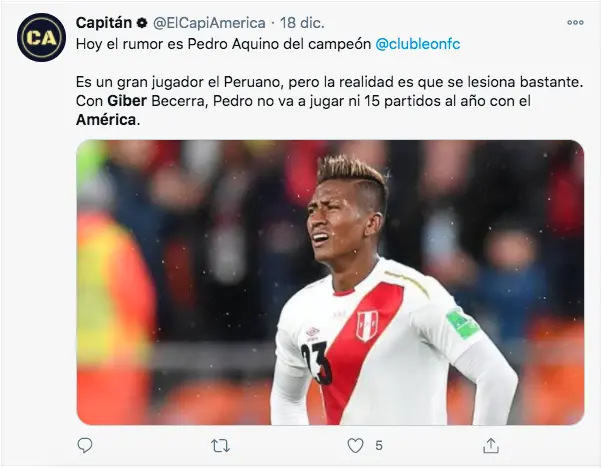Like the tweet with the heart icon
601x468 pixels.
tap(355, 446)
